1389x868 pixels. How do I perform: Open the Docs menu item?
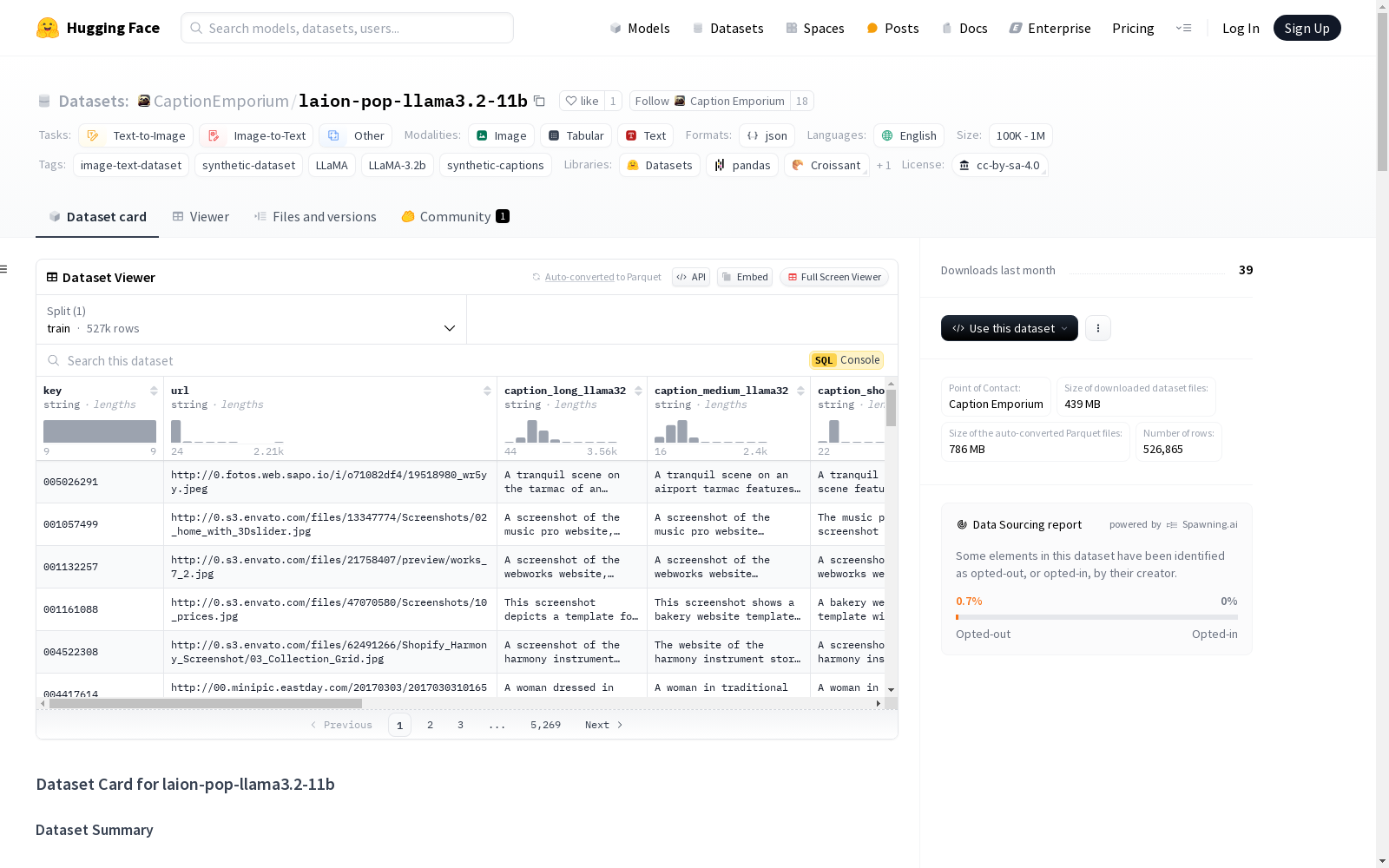point(964,28)
